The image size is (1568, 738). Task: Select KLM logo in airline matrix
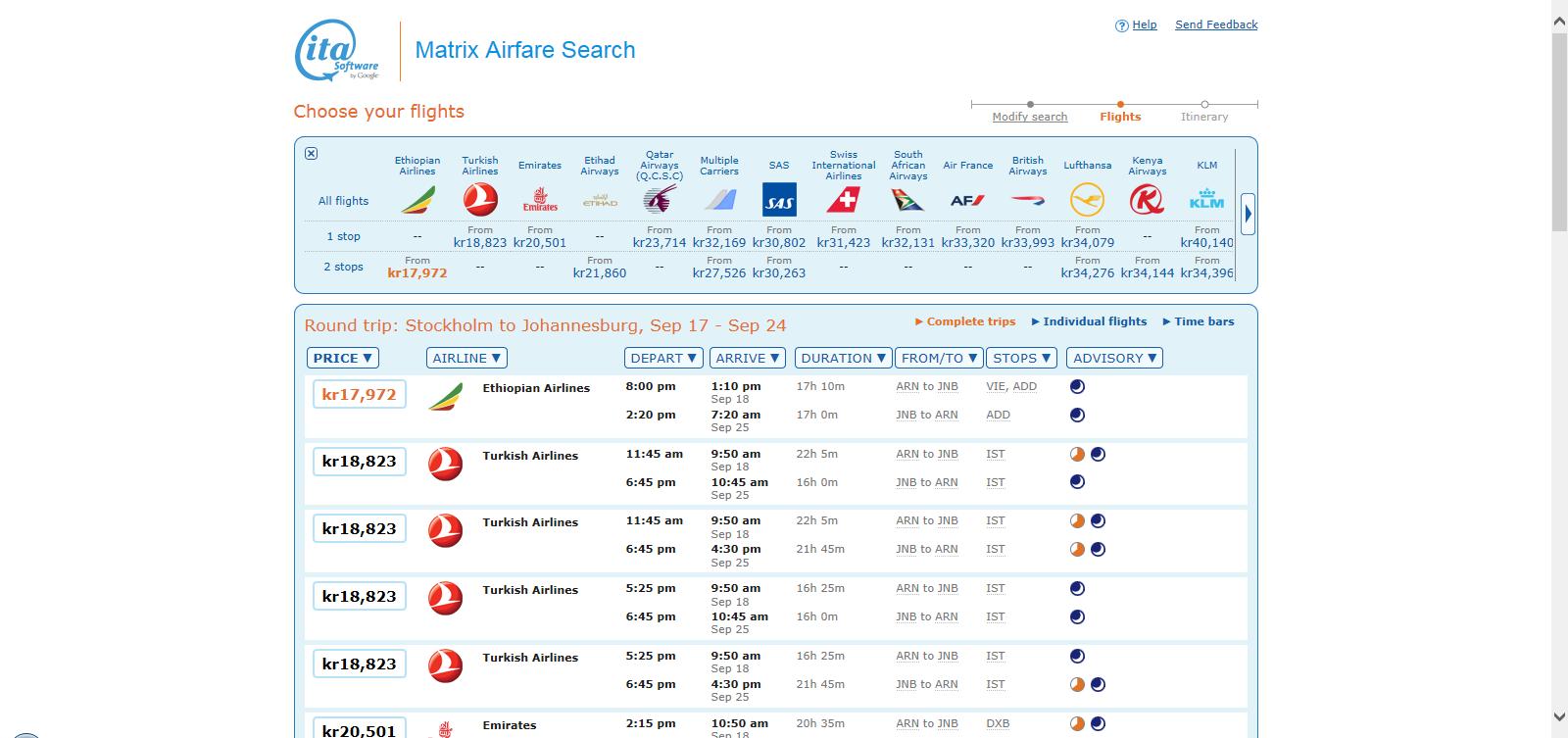1207,199
